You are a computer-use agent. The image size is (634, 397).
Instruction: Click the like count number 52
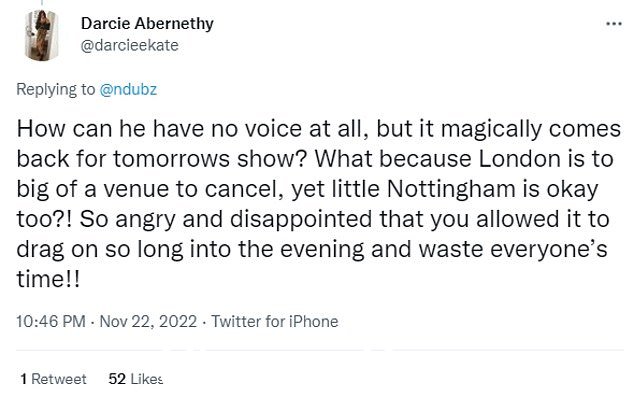pyautogui.click(x=117, y=379)
